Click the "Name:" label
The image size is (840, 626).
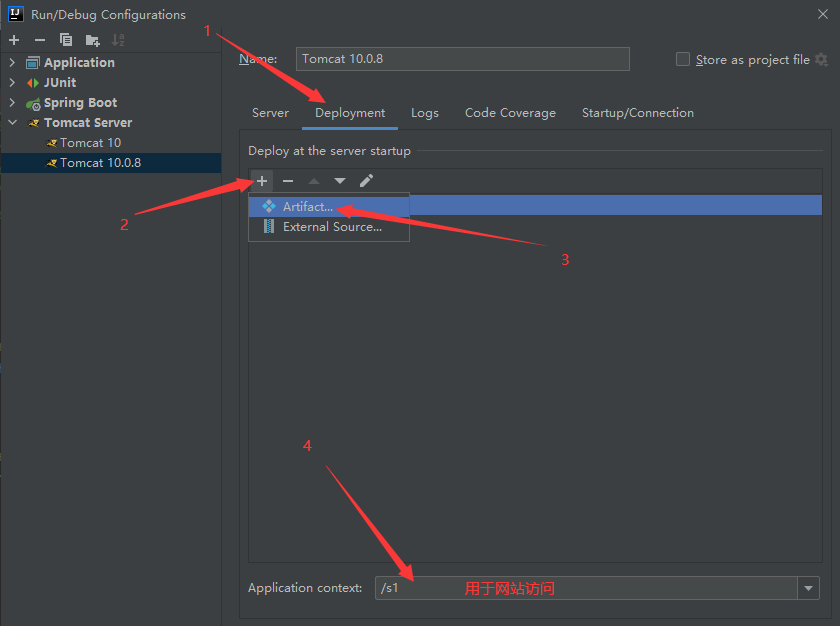[x=258, y=59]
